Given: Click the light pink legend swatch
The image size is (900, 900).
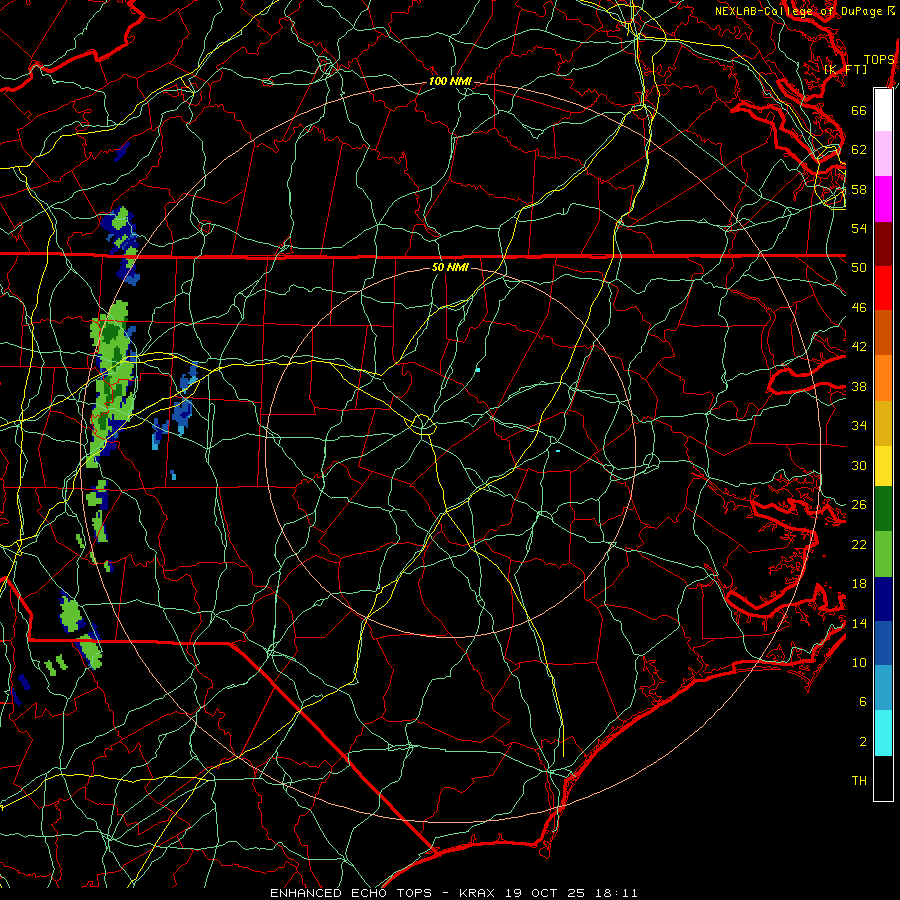Looking at the screenshot, I should 883,154.
